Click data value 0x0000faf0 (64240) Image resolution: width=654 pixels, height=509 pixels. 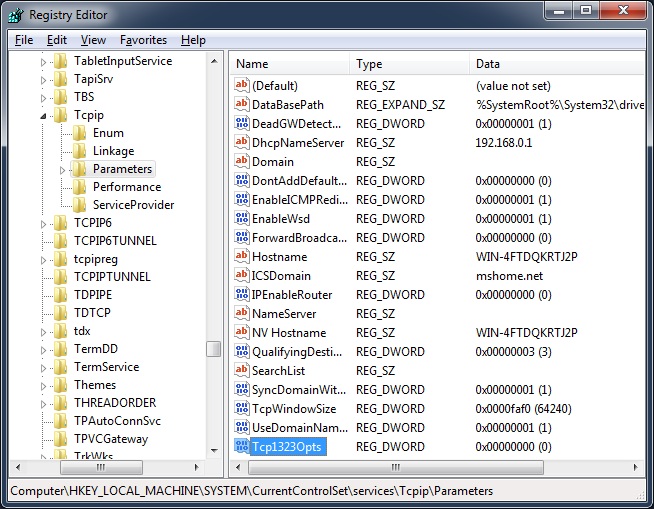[x=523, y=408]
